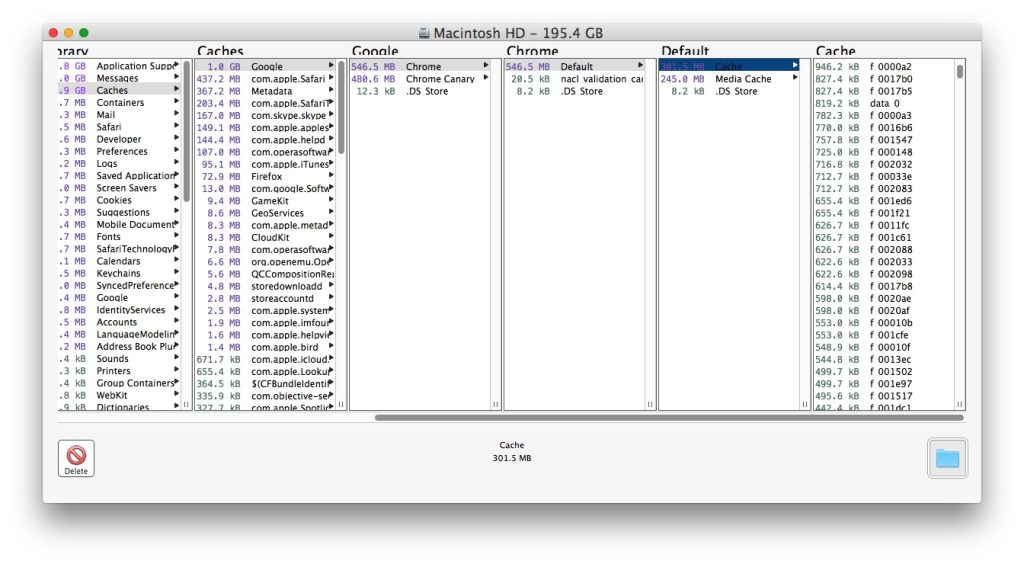Screen dimensions: 1024x564
Task: Select the Safari folder in Library
Action: click(x=120, y=127)
